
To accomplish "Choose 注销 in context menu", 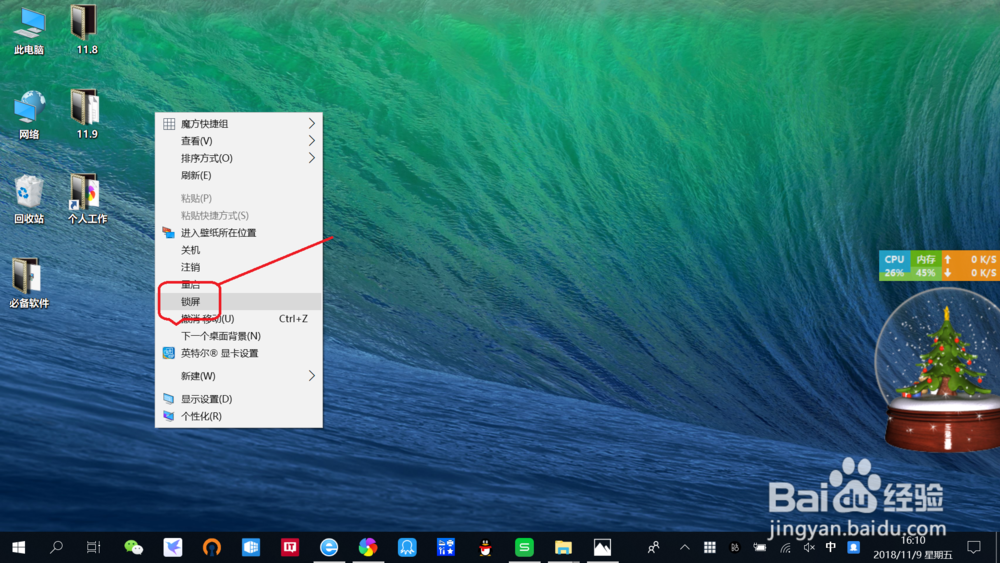I will click(x=239, y=267).
